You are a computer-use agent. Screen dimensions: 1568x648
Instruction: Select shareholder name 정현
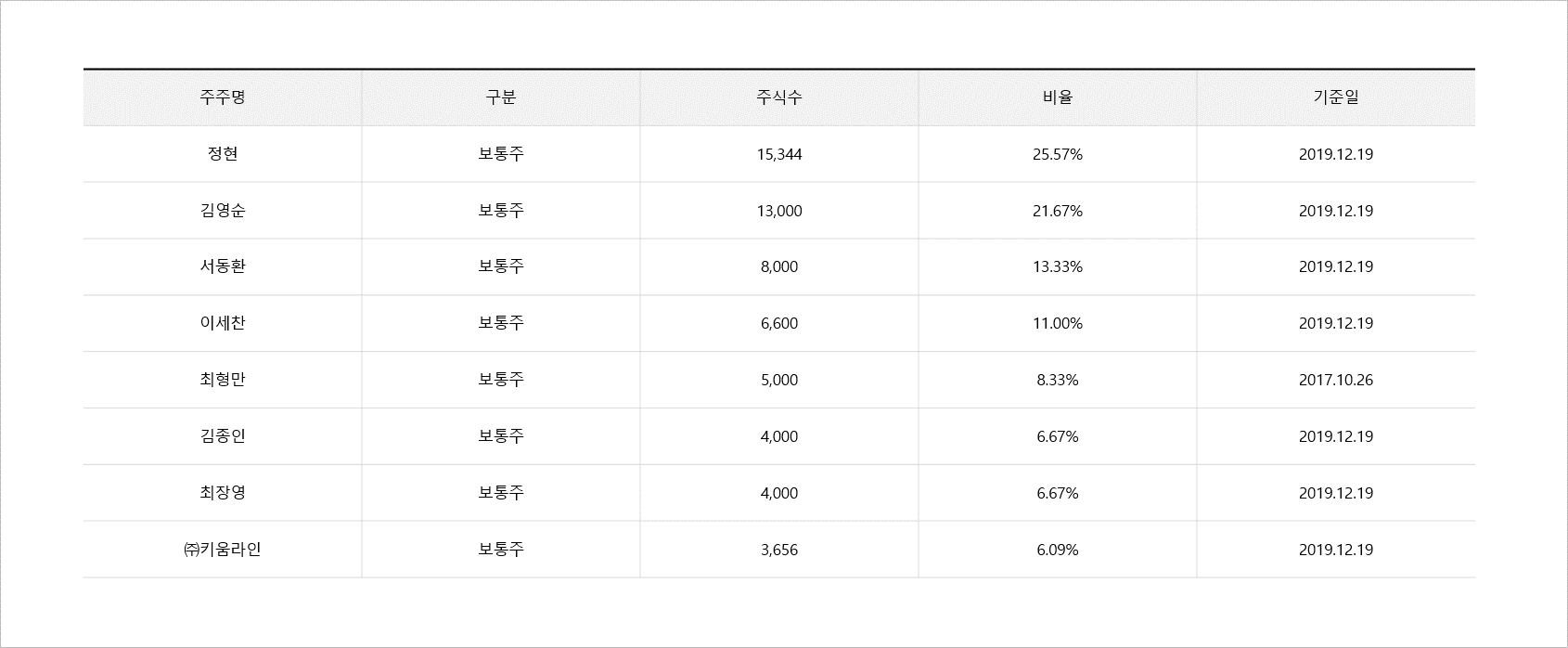tap(223, 154)
